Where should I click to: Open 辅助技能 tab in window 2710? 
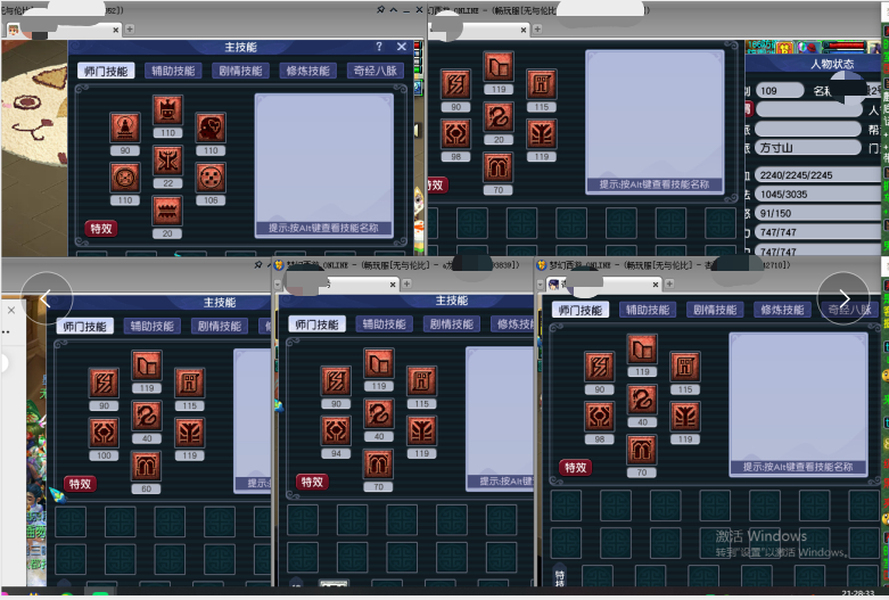click(647, 310)
